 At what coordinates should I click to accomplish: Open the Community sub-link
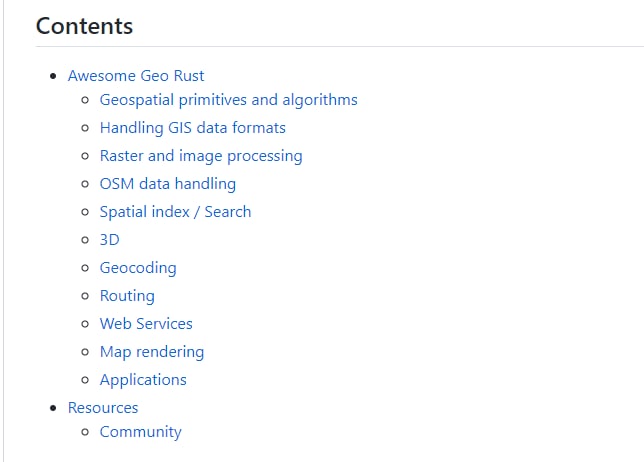[x=140, y=432]
